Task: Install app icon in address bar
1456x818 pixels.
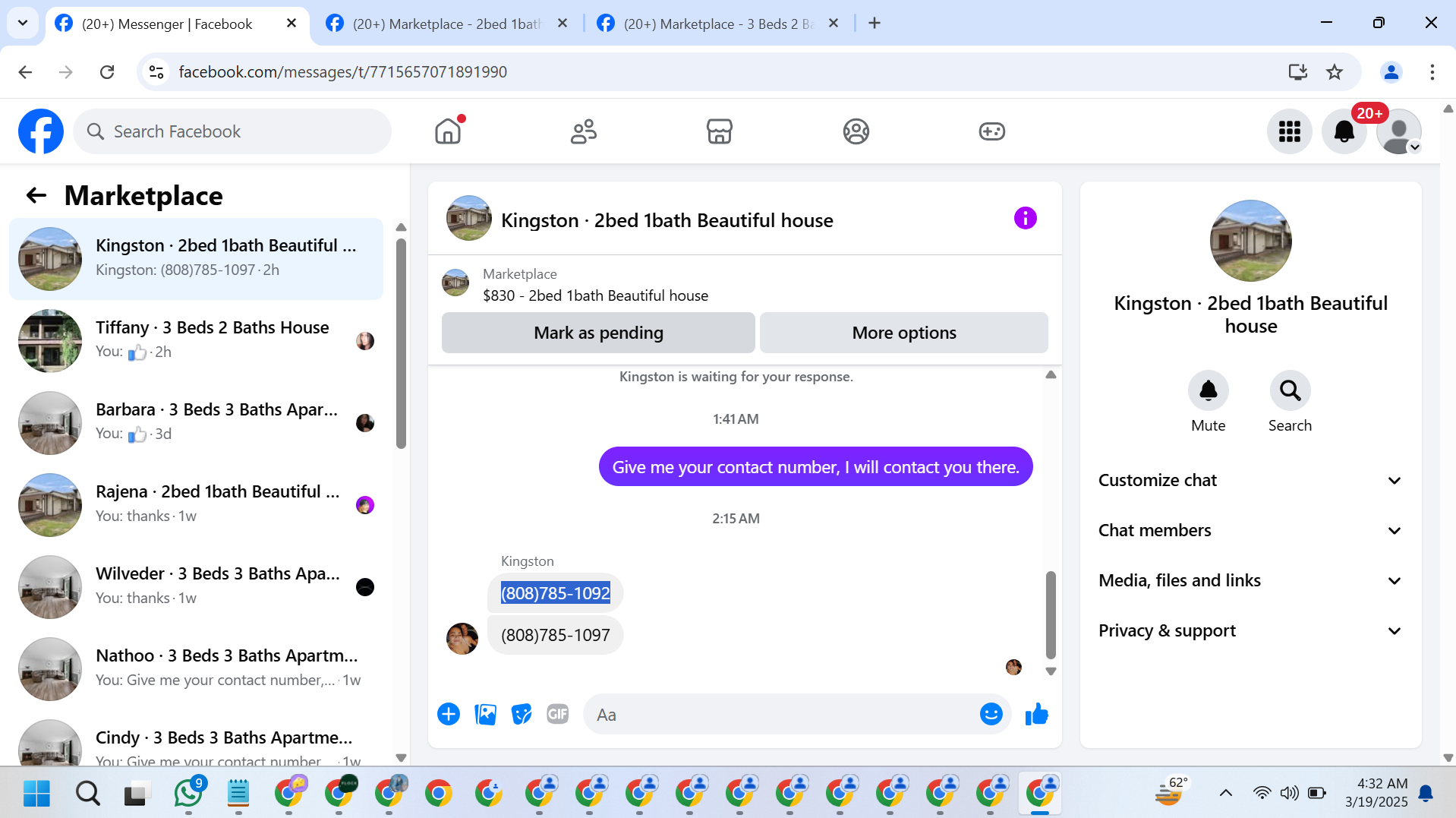Action: click(1298, 71)
